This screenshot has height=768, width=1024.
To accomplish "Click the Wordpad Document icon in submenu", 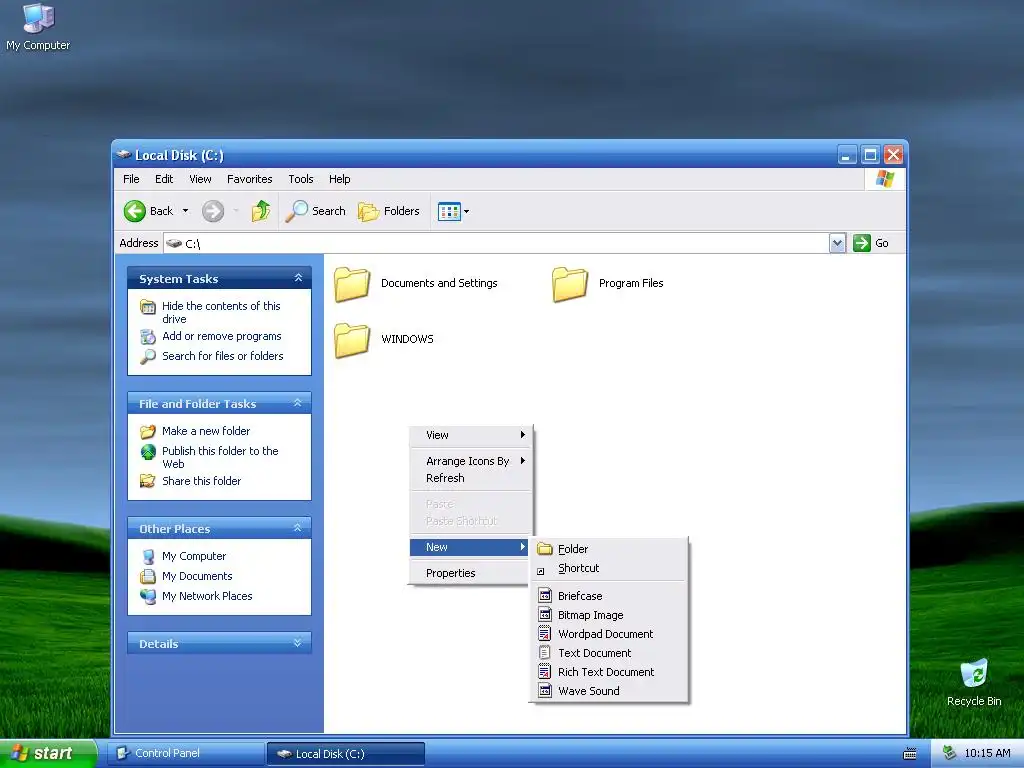I will 545,633.
